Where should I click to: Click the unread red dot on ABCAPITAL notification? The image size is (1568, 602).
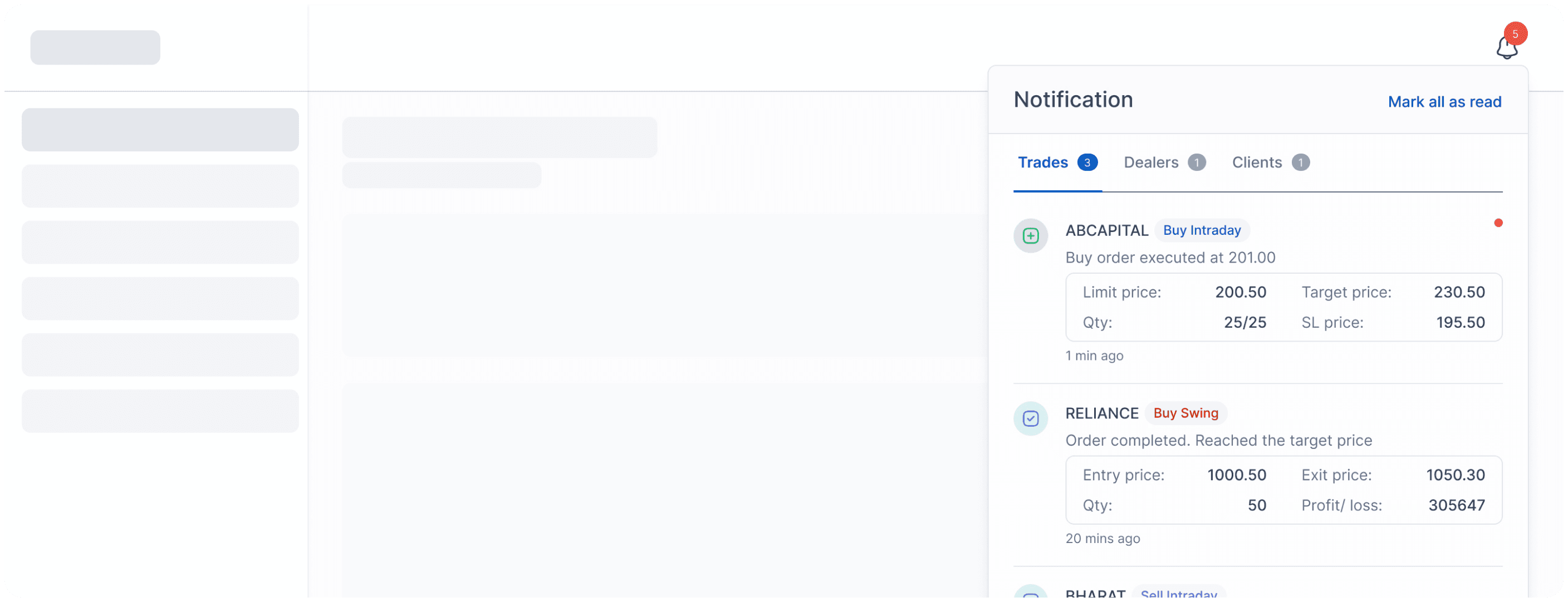[x=1497, y=223]
